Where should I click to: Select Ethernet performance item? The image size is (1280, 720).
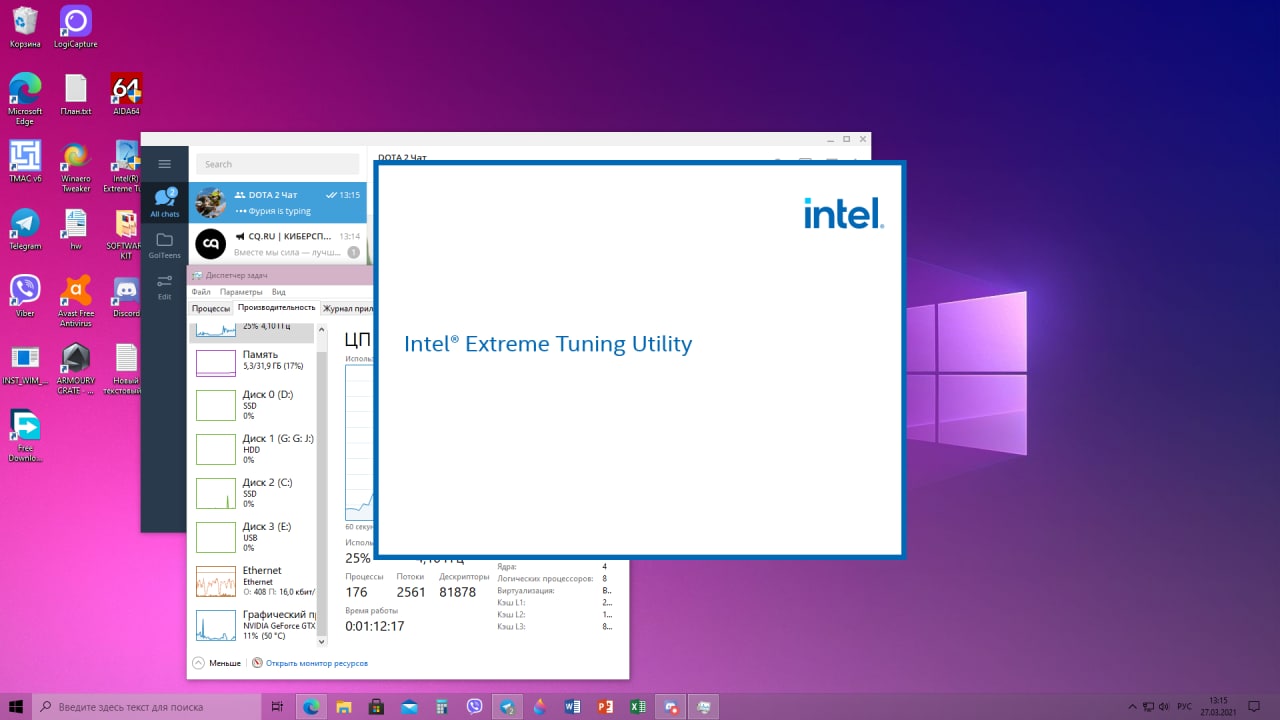tap(252, 581)
